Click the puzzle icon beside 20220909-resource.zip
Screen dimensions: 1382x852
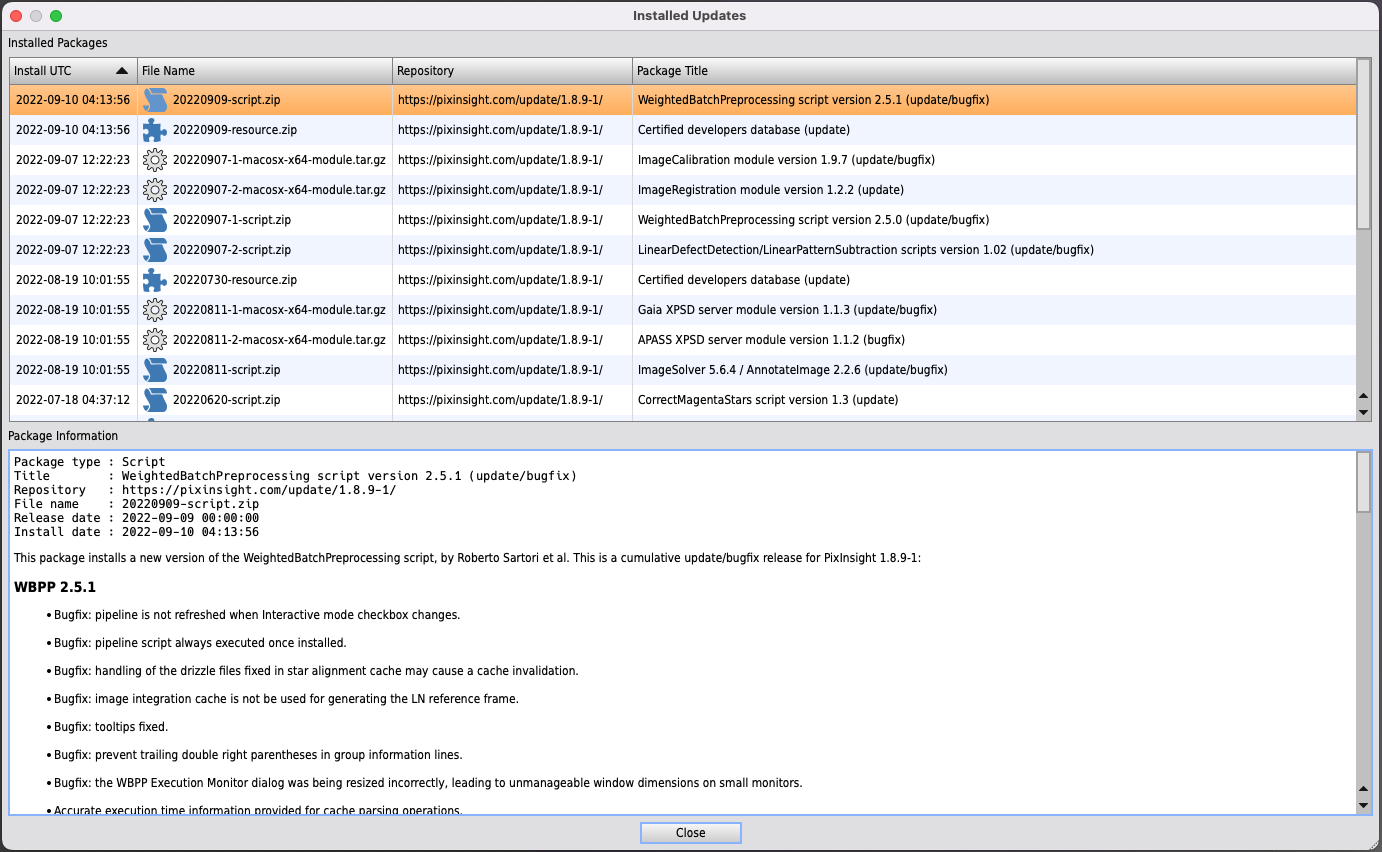[x=154, y=130]
